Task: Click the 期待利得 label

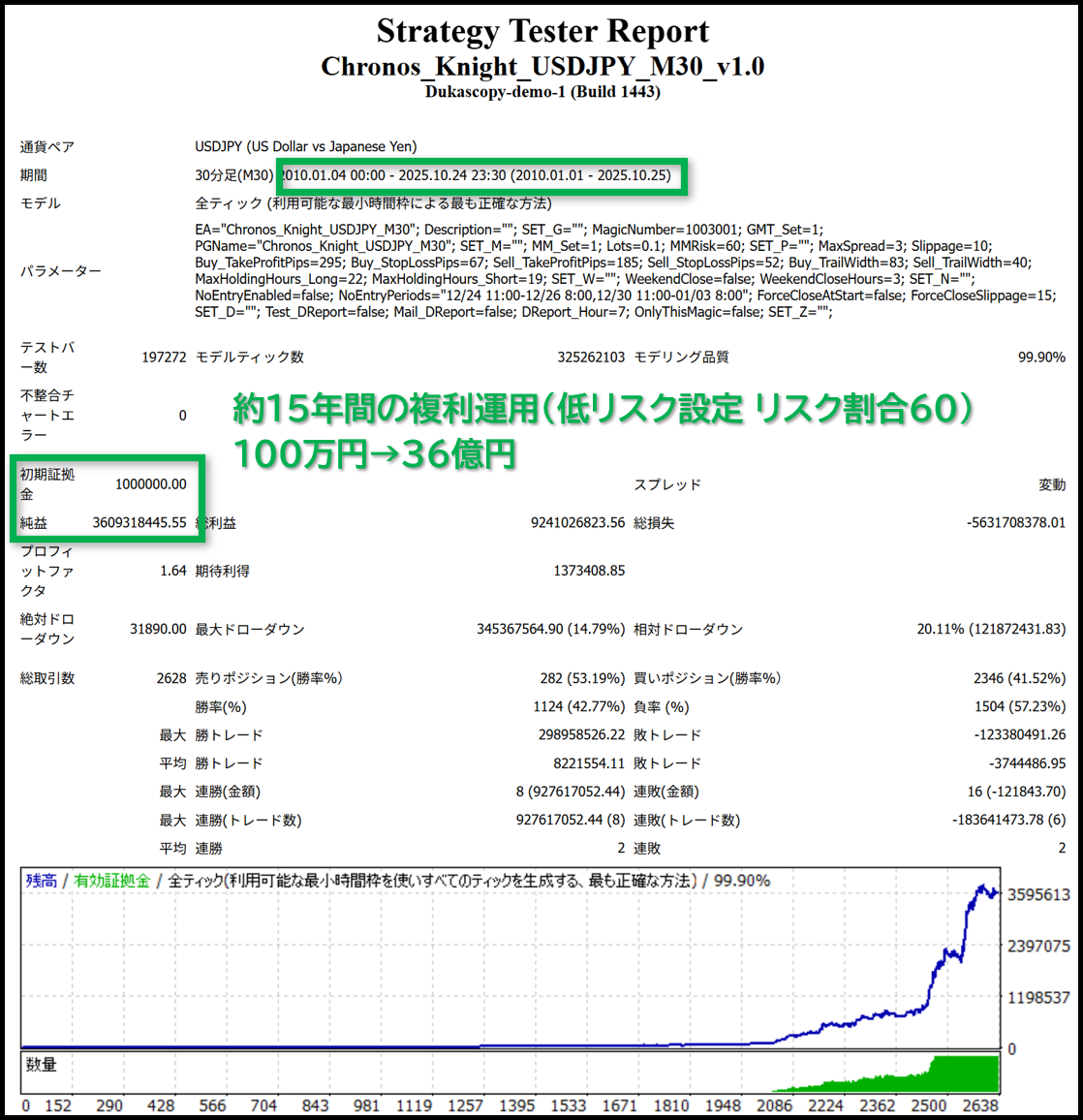Action: point(222,572)
